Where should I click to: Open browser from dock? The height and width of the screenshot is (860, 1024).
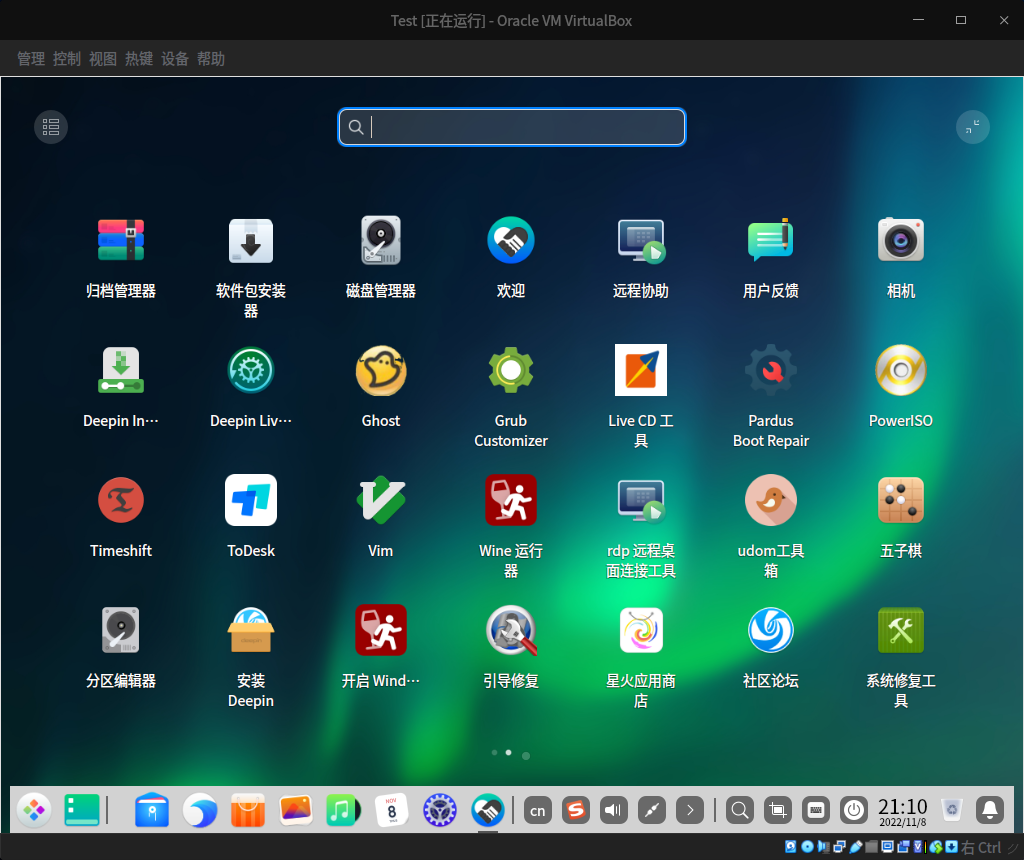200,810
